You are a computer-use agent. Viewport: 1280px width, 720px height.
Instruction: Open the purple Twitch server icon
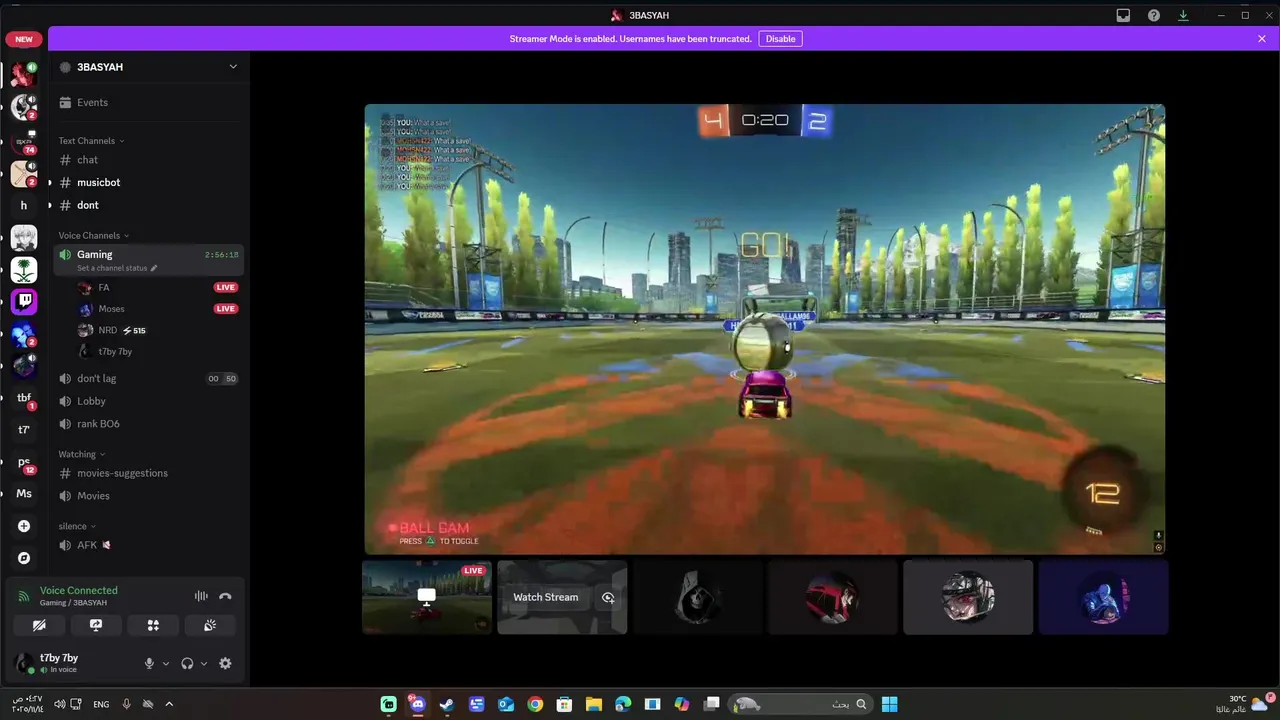(x=24, y=301)
